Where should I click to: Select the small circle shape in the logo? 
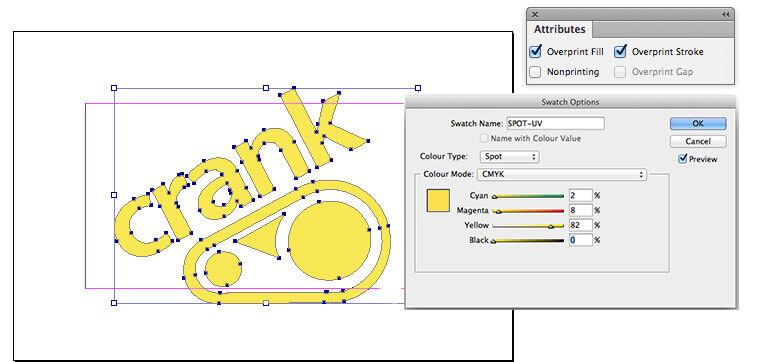(223, 268)
